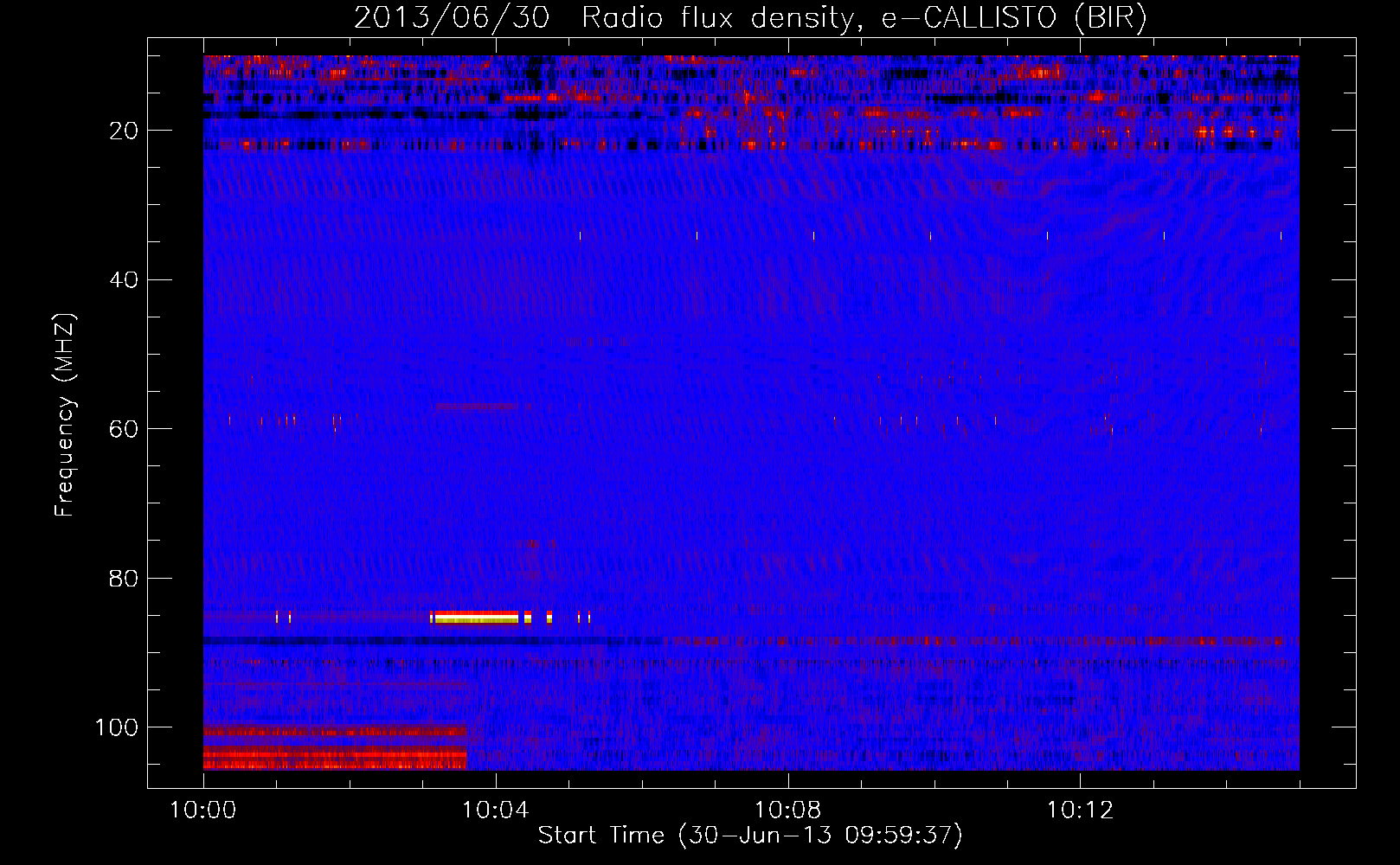Click the 100 tick label on the frequency axis
The width and height of the screenshot is (1400, 865).
click(x=117, y=727)
